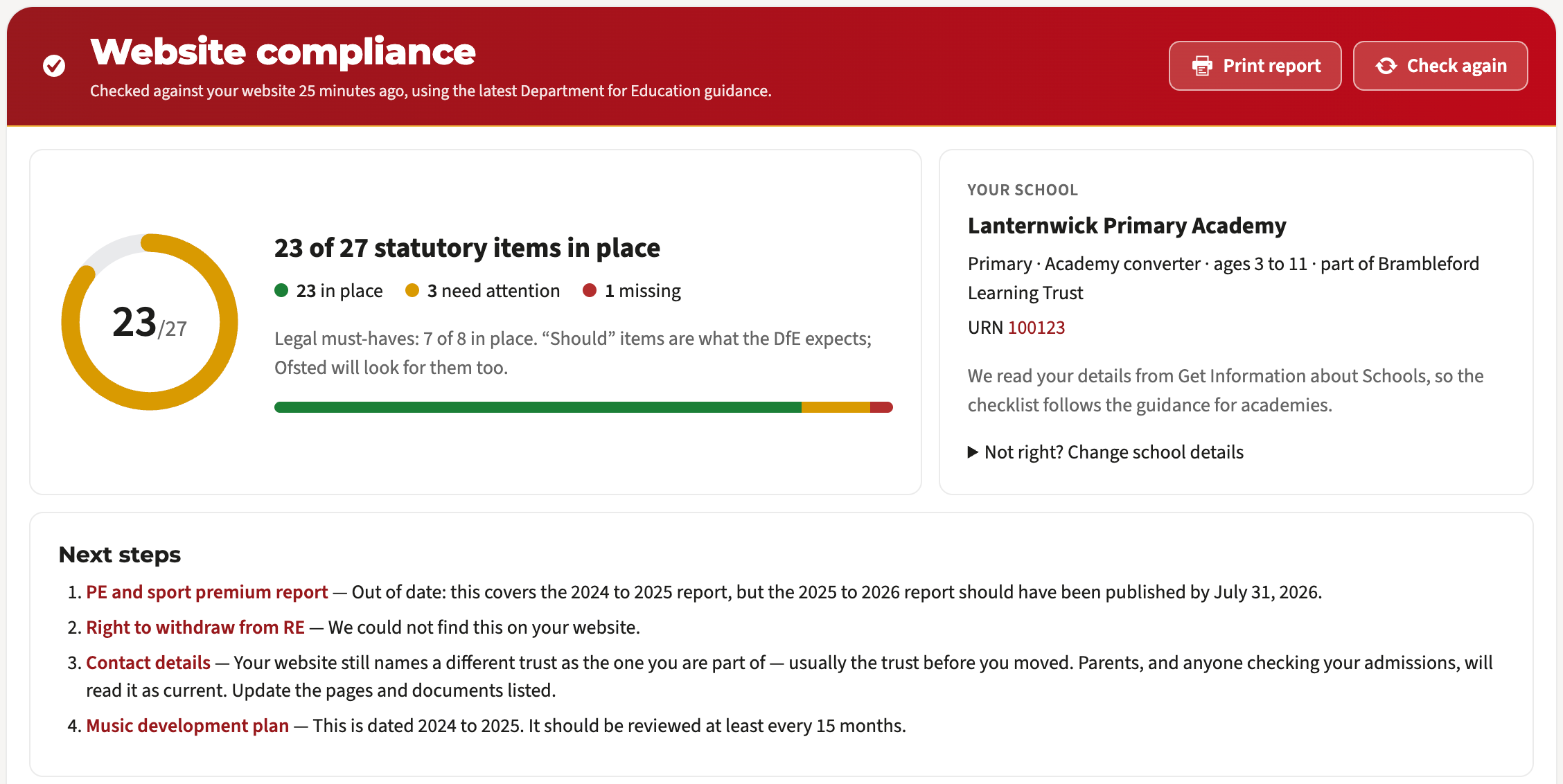
Task: Click the red dot next to missing
Action: (x=589, y=291)
